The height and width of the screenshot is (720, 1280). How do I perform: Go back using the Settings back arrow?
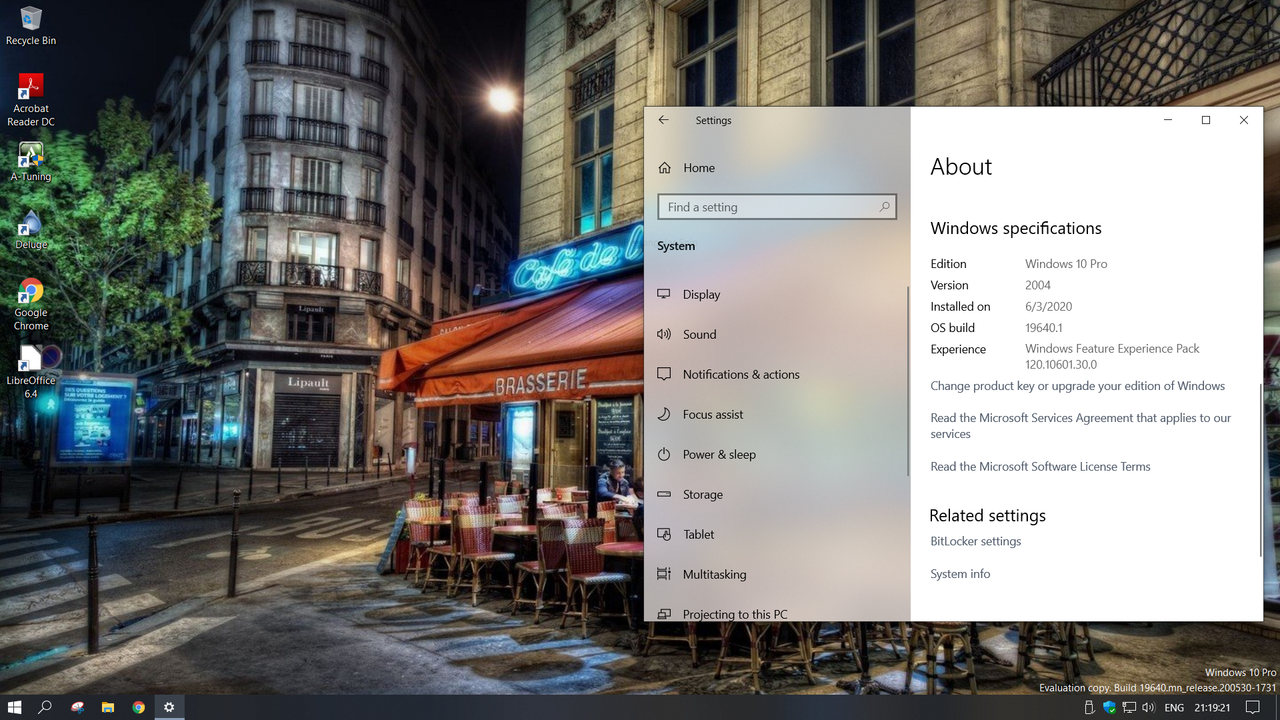click(x=663, y=120)
